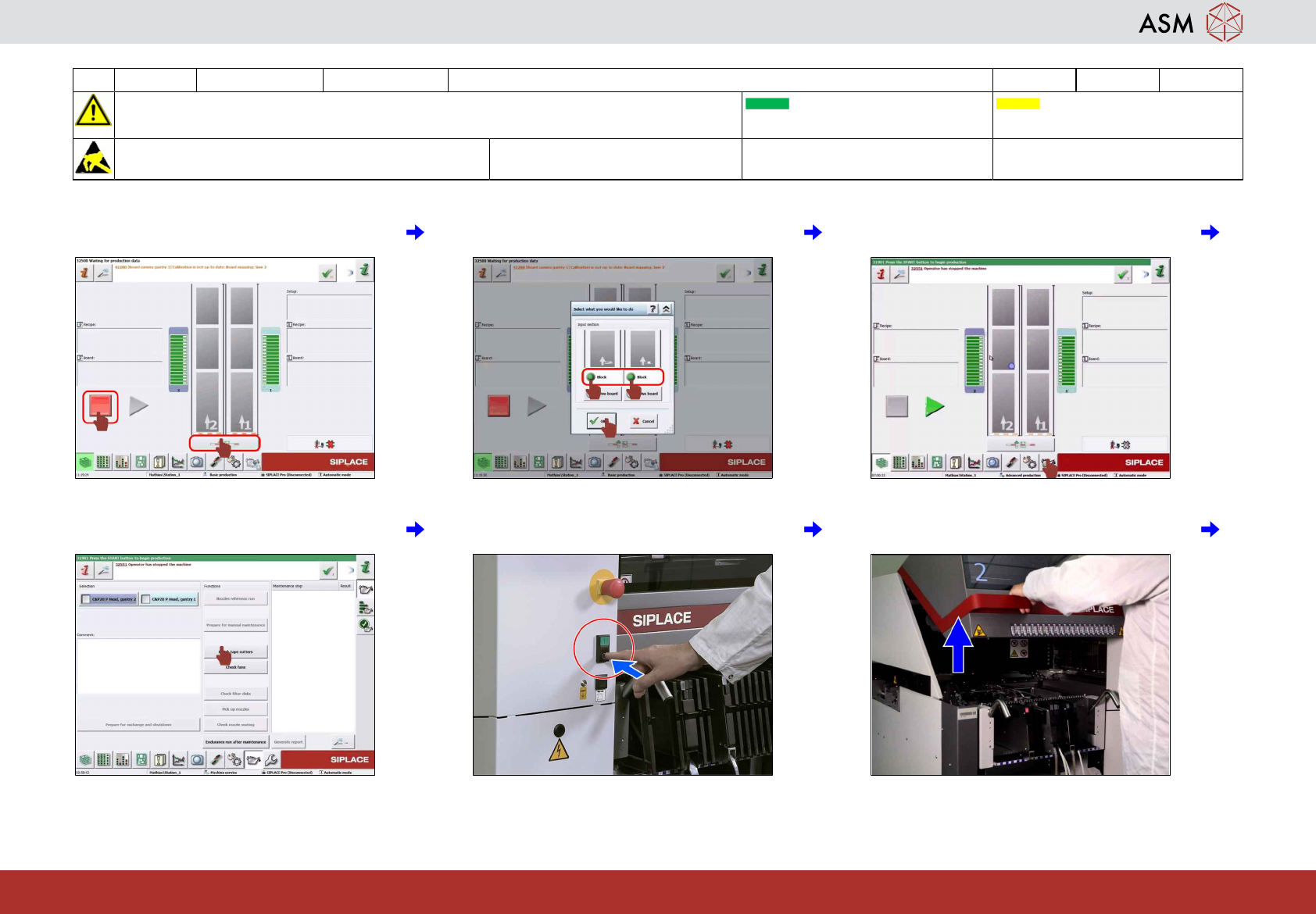Click the photo of the lifted red machine hood
The height and width of the screenshot is (914, 1316).
(1021, 665)
